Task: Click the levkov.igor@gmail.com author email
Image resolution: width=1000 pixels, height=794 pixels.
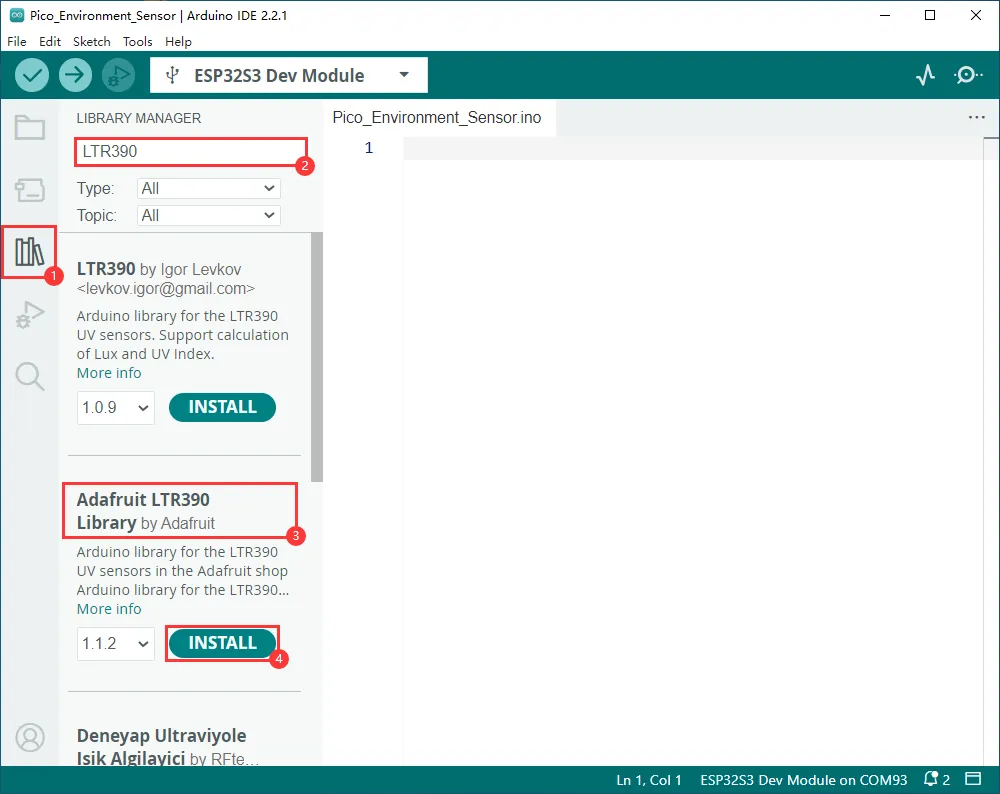Action: pos(166,289)
